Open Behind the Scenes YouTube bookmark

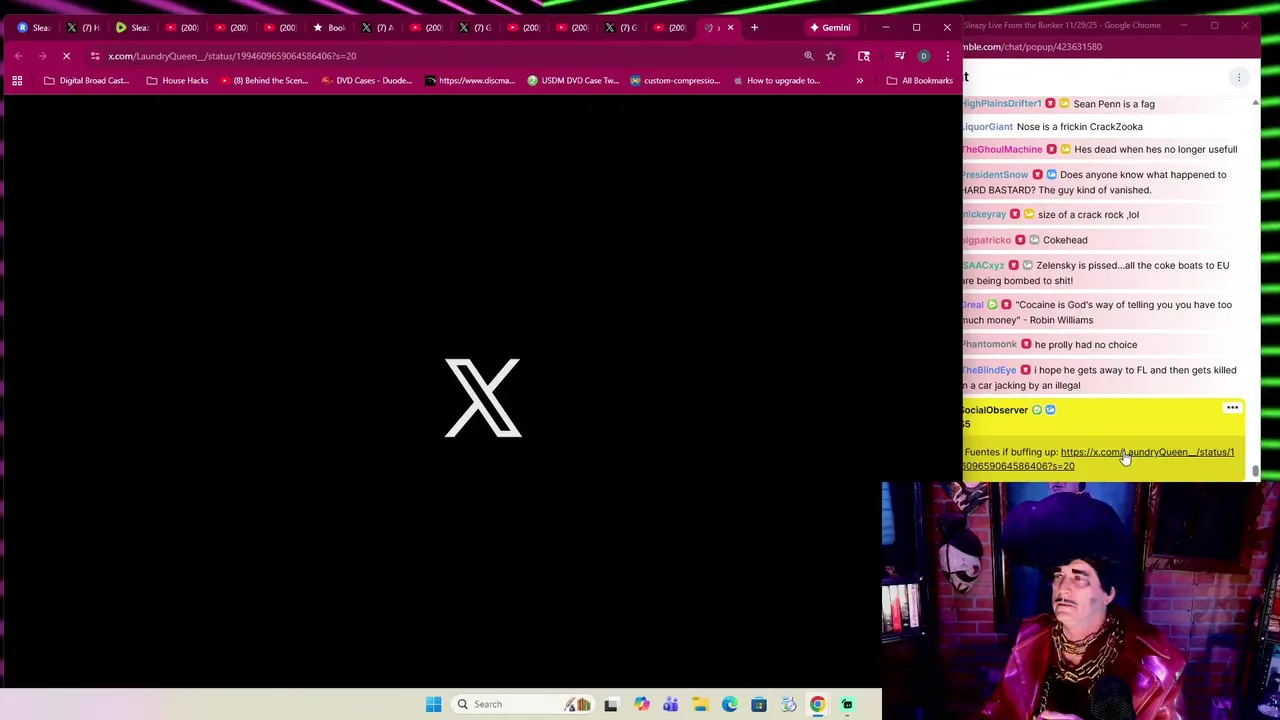point(263,80)
